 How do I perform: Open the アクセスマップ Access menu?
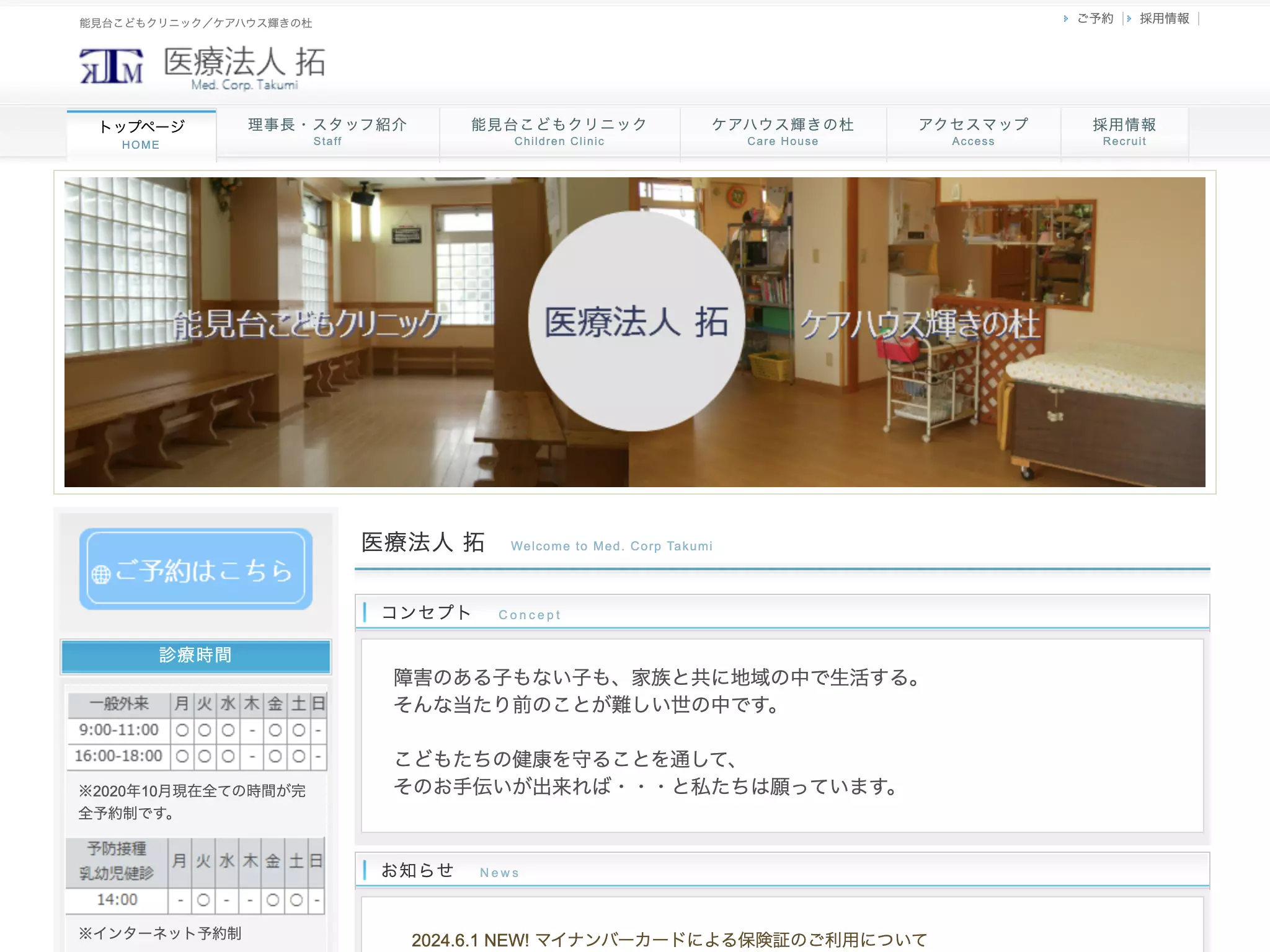pos(974,132)
